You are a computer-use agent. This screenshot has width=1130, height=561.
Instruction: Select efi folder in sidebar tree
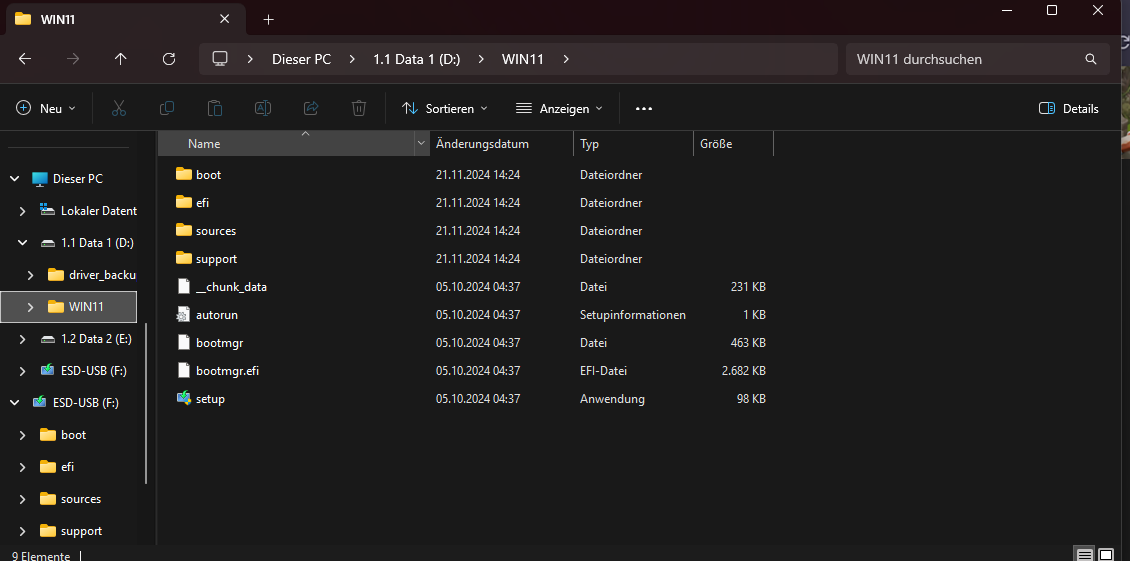pyautogui.click(x=68, y=467)
